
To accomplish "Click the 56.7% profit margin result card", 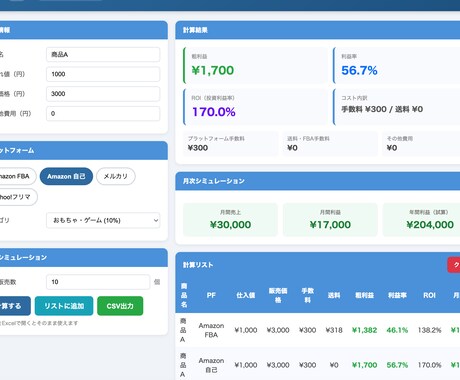I will pyautogui.click(x=397, y=65).
